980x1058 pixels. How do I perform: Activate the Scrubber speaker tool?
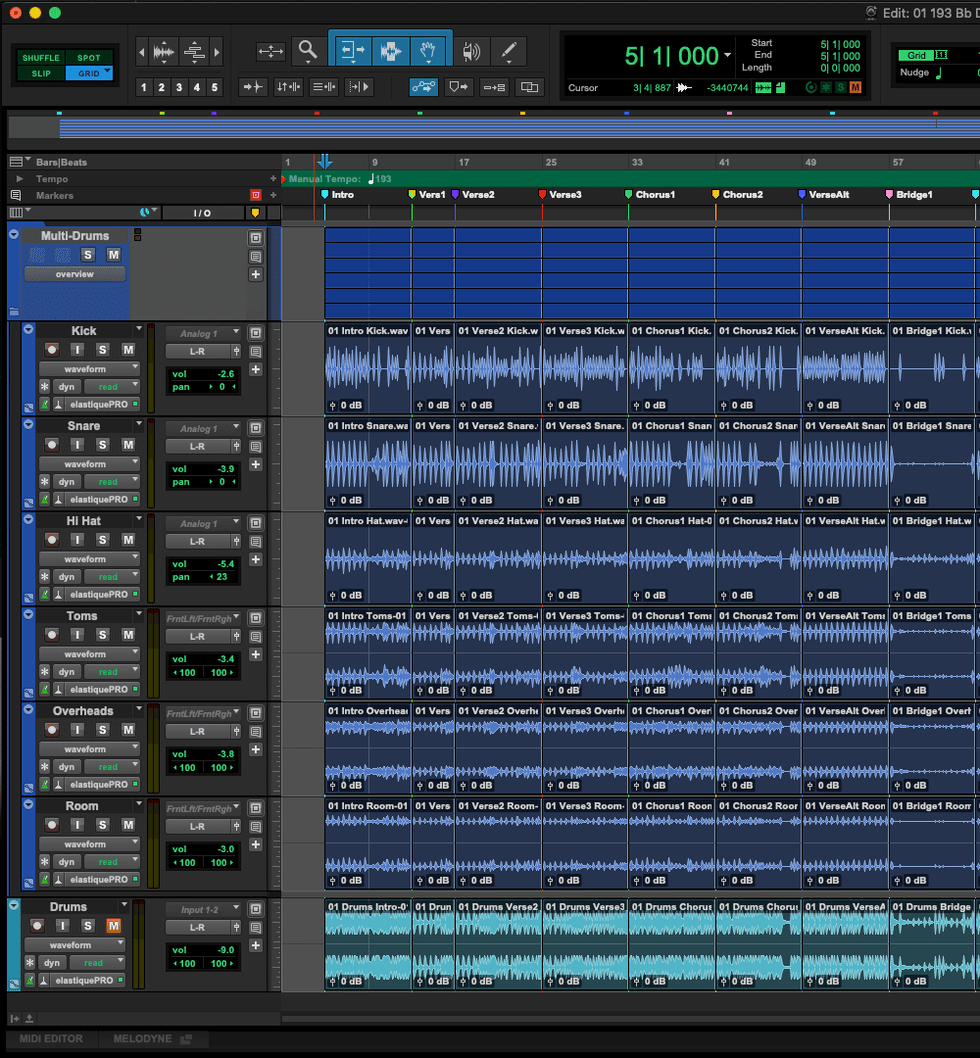coord(471,51)
